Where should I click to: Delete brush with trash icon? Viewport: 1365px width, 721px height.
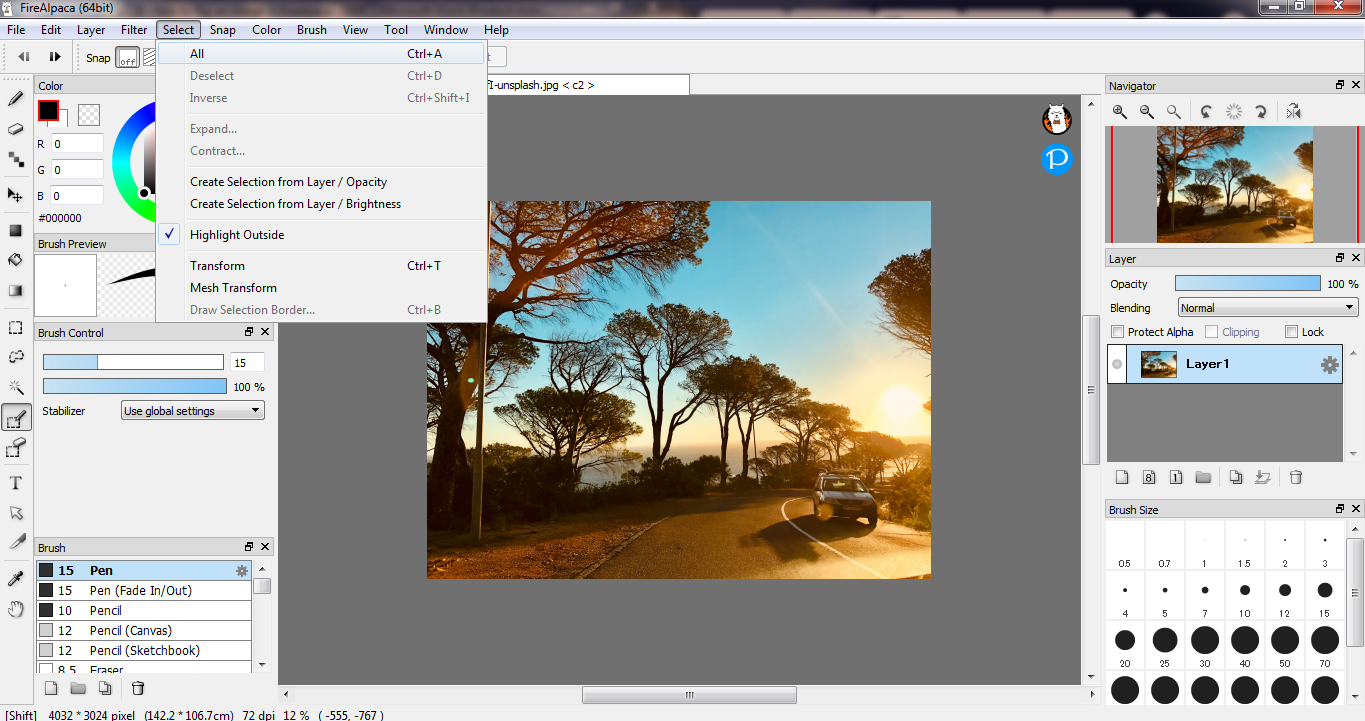point(138,688)
